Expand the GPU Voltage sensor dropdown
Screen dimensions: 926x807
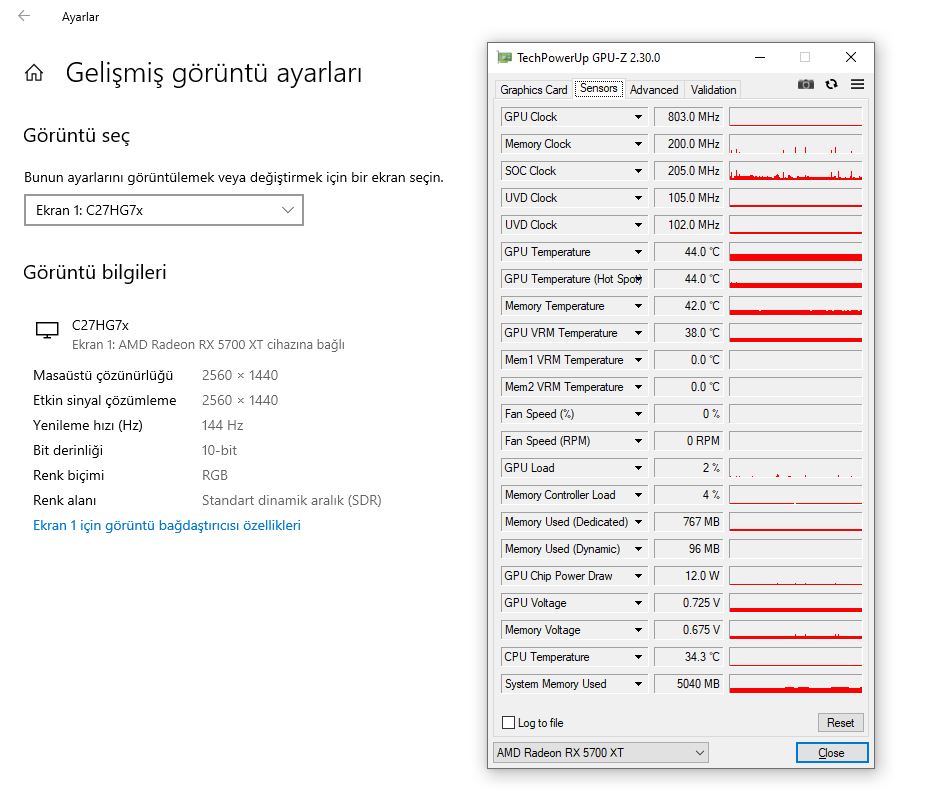(x=638, y=603)
